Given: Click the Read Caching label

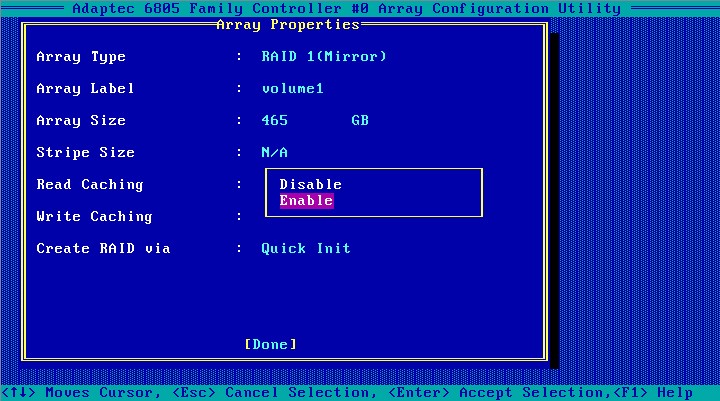Looking at the screenshot, I should [x=90, y=185].
